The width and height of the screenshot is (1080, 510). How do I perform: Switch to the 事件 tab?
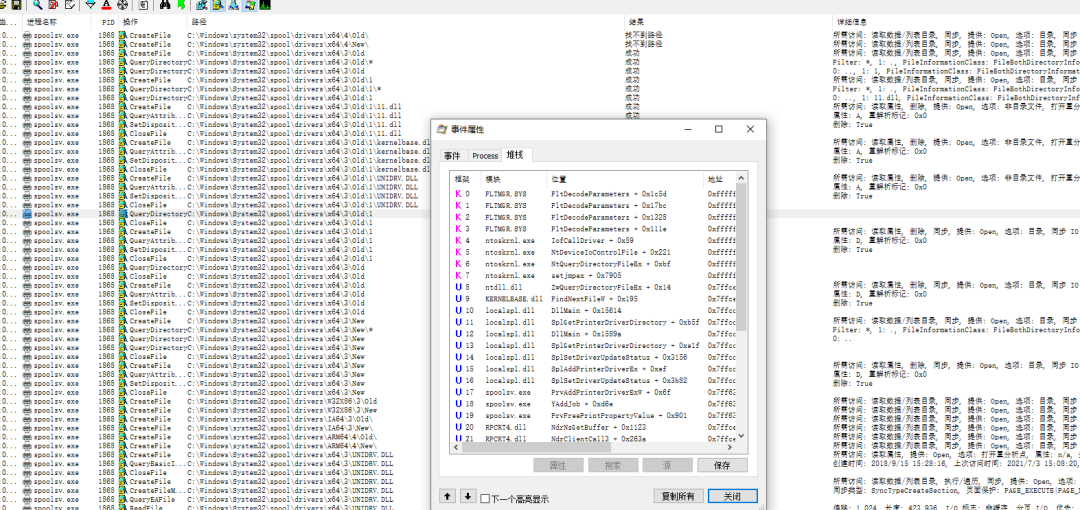(453, 156)
